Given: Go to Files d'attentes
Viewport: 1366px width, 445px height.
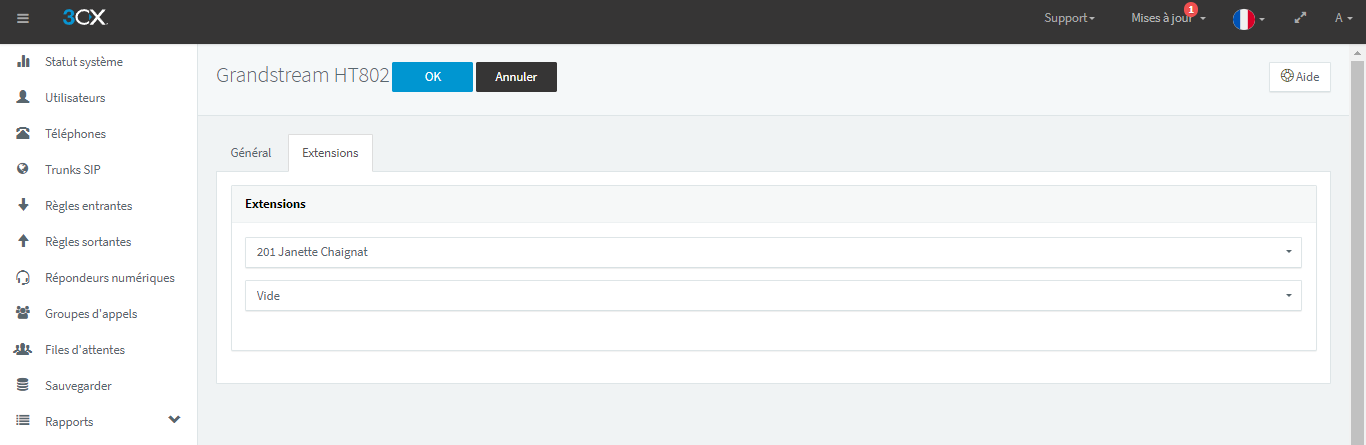Looking at the screenshot, I should pyautogui.click(x=85, y=350).
